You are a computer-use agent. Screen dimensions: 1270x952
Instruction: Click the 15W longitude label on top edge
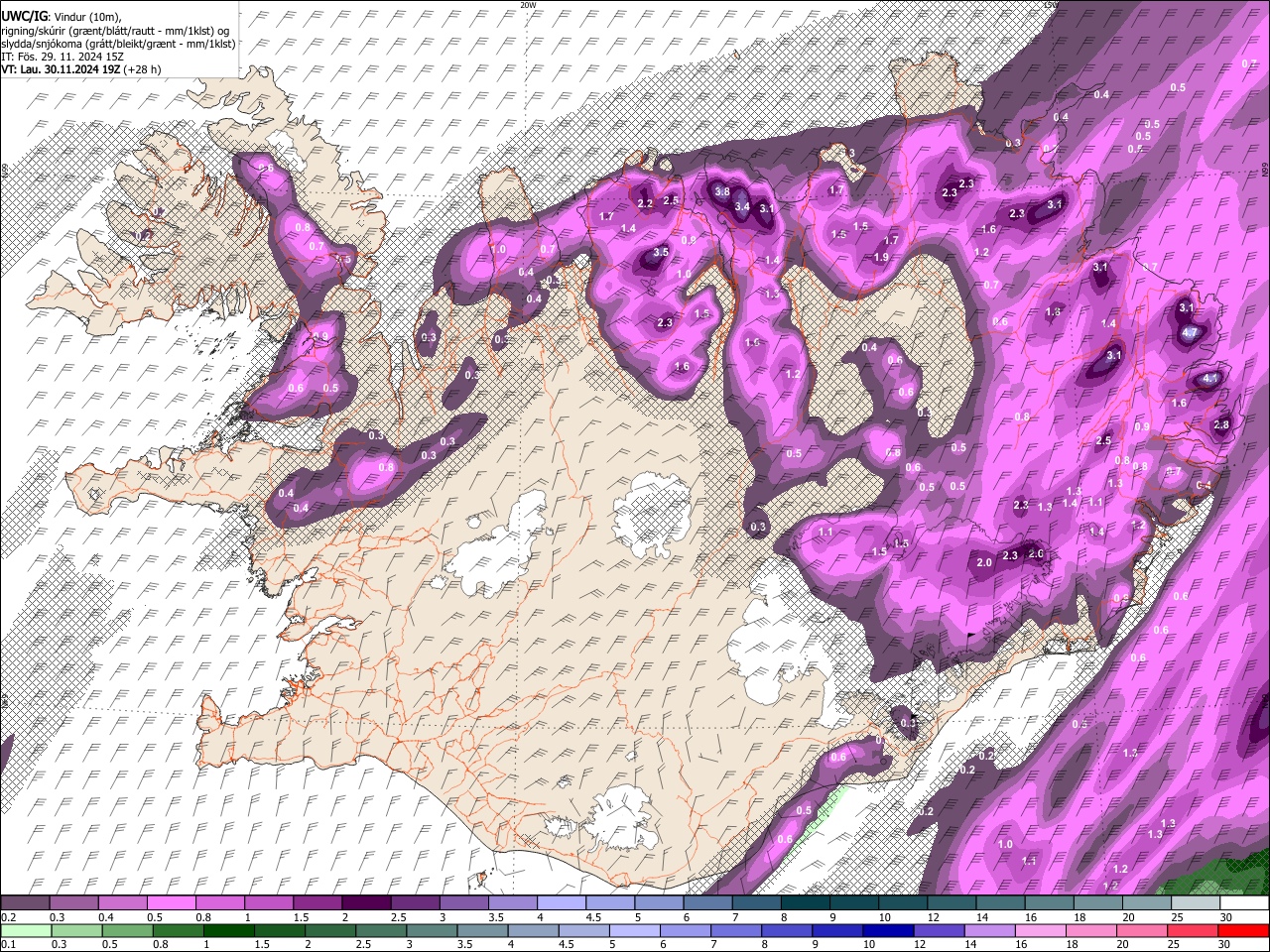(1051, 5)
